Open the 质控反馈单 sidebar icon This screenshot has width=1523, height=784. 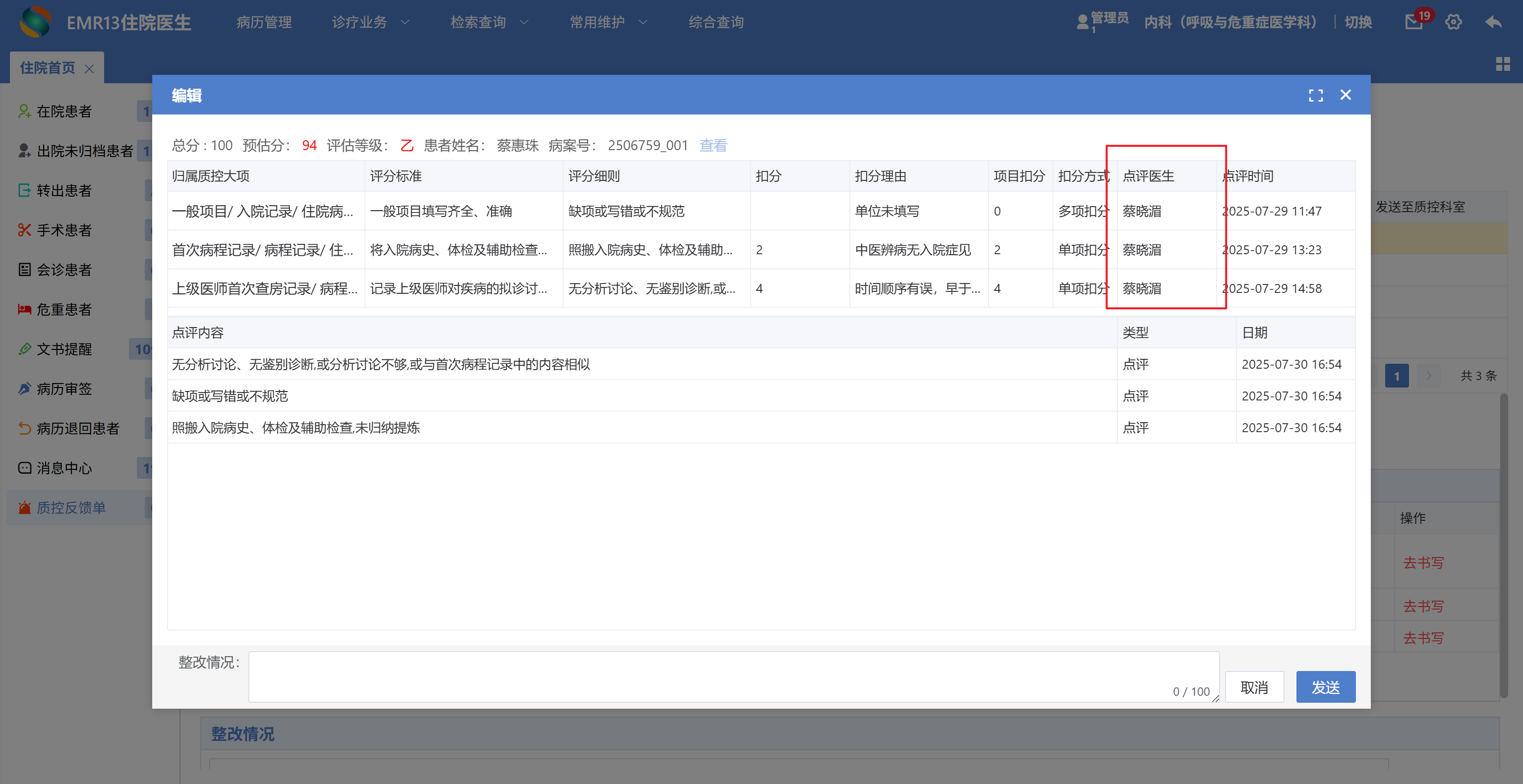pos(24,507)
